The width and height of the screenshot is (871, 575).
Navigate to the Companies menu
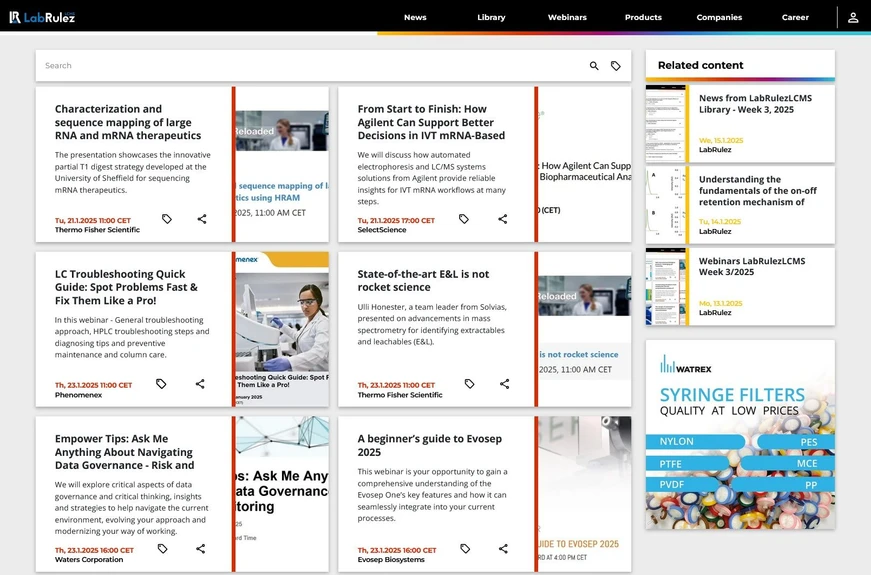(719, 17)
